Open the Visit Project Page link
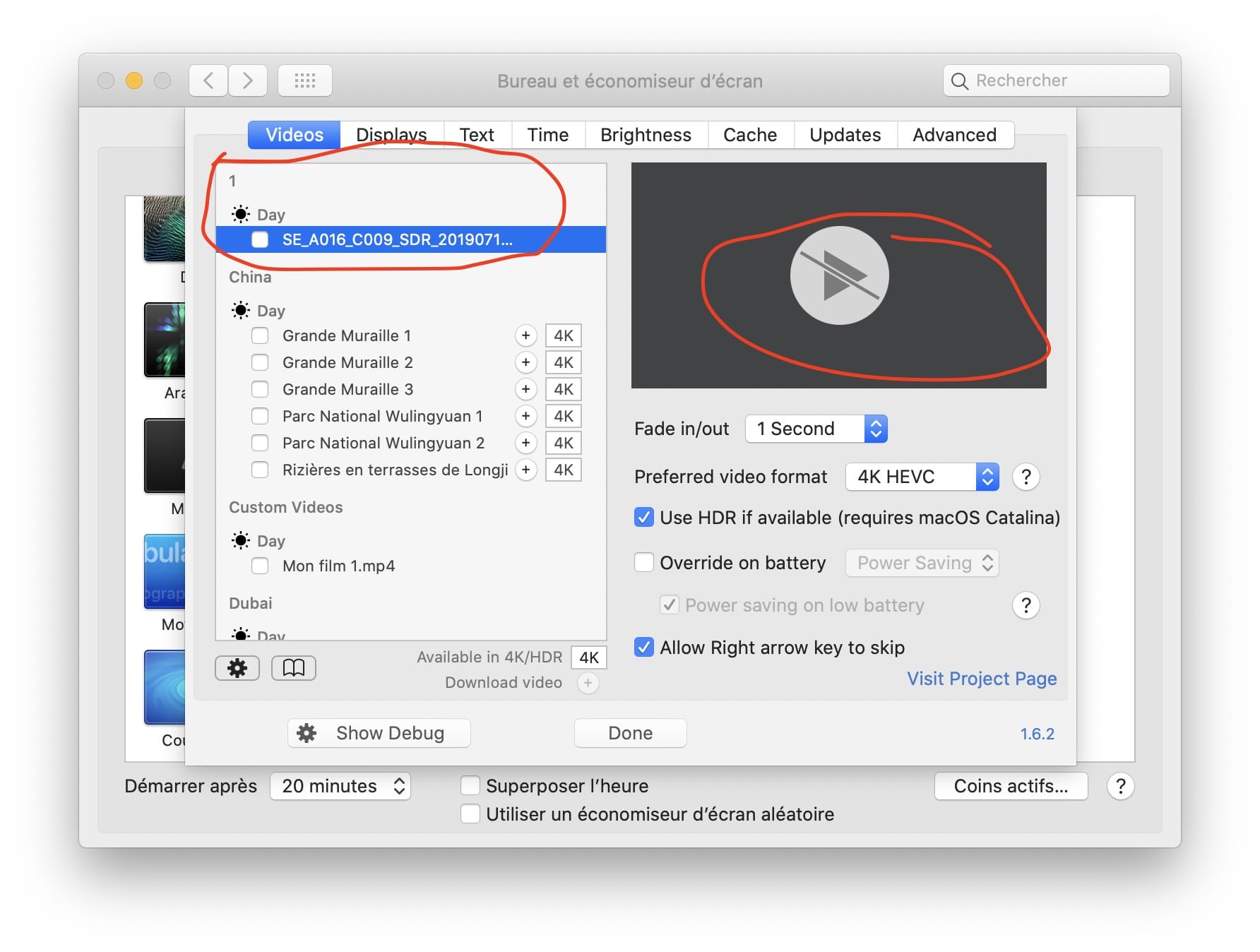The width and height of the screenshot is (1260, 952). tap(982, 679)
